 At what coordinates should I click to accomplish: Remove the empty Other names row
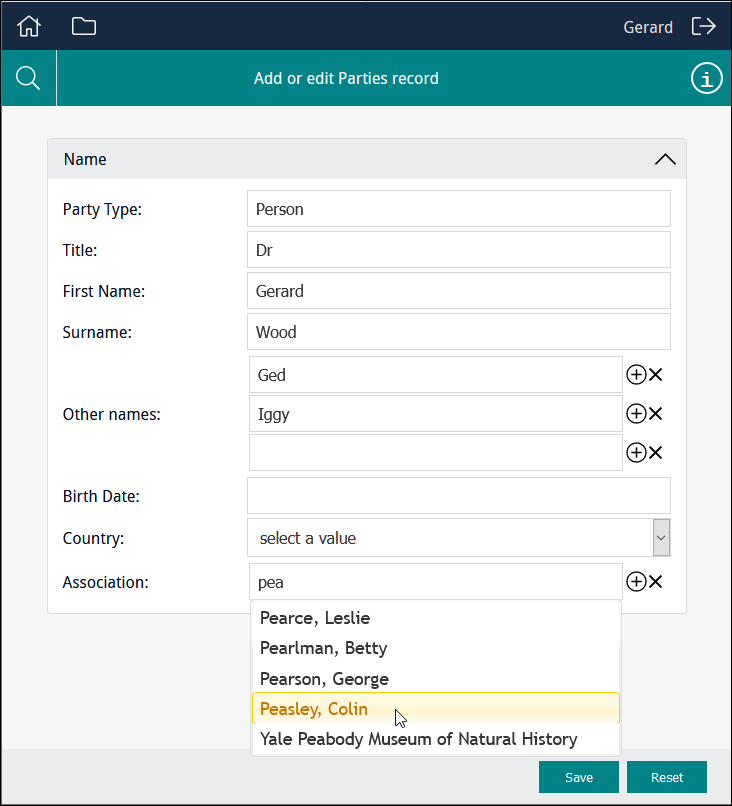pyautogui.click(x=656, y=453)
